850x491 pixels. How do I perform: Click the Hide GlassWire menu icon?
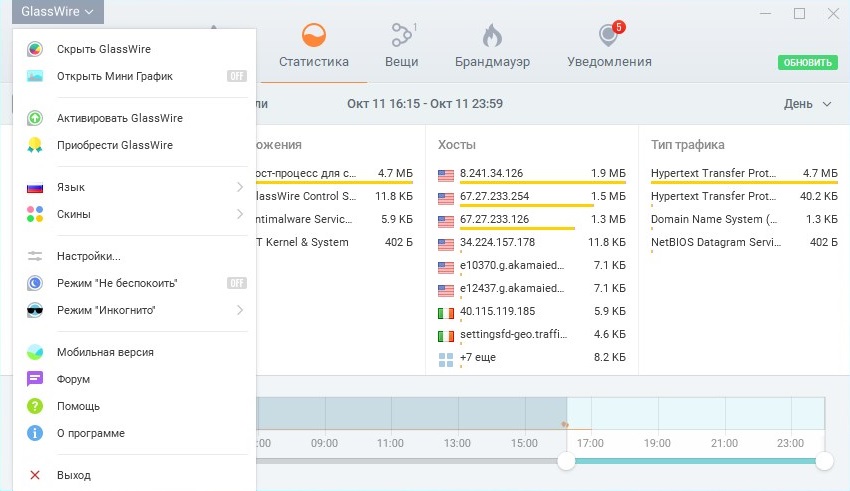pos(36,49)
